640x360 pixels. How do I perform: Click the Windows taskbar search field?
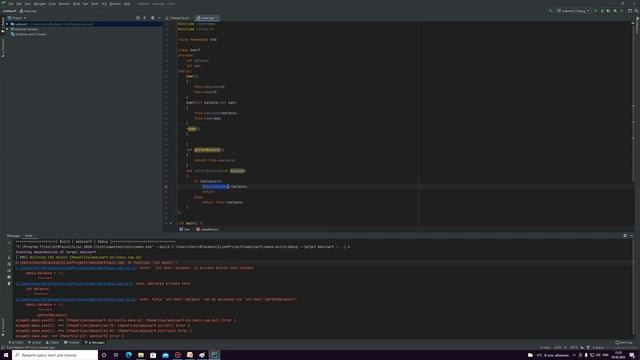click(x=55, y=355)
